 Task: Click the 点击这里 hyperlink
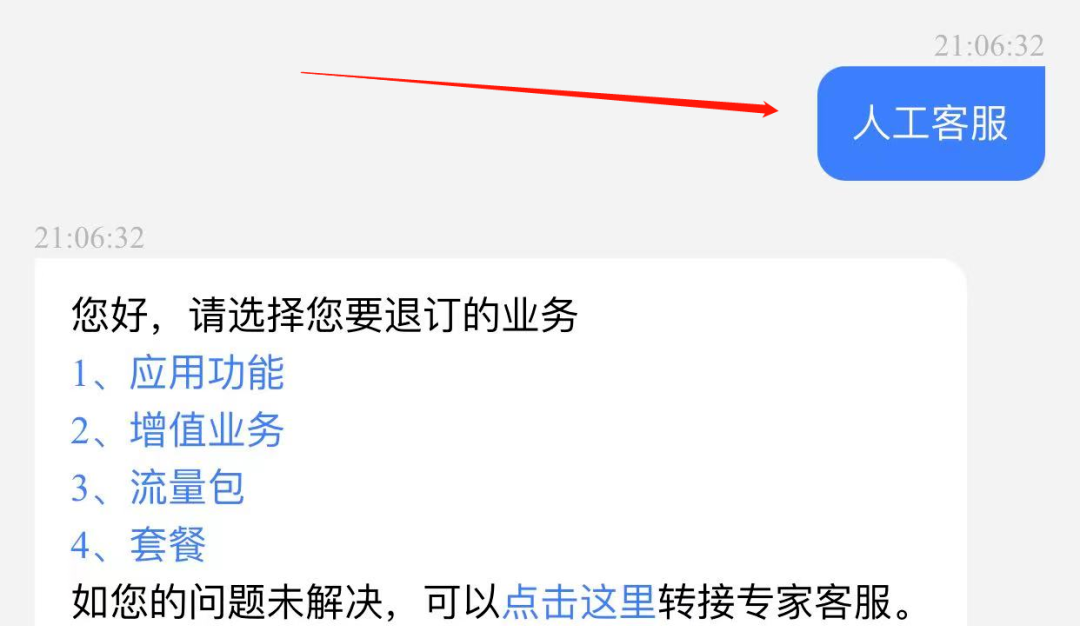(x=579, y=602)
